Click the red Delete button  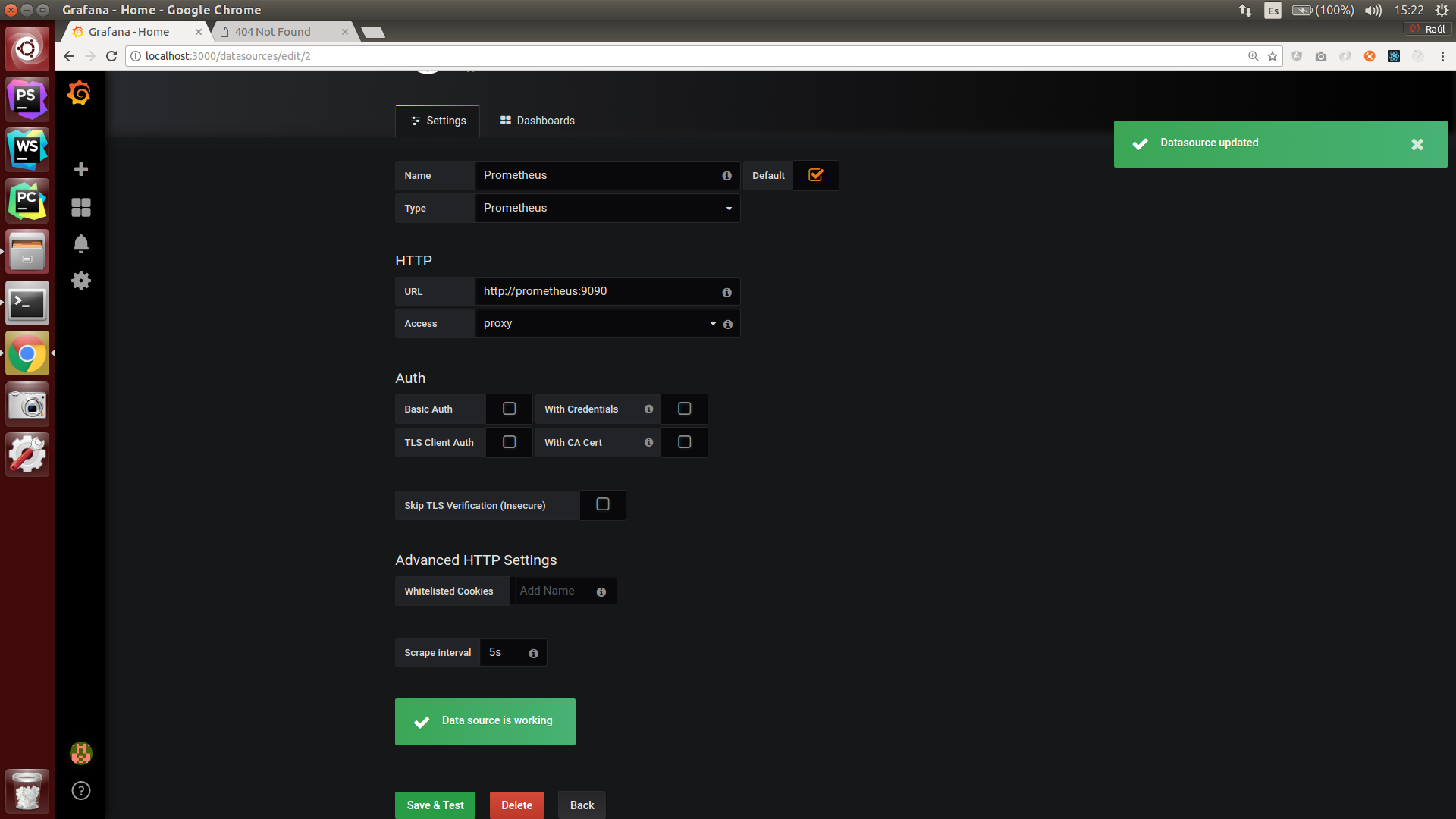point(516,805)
